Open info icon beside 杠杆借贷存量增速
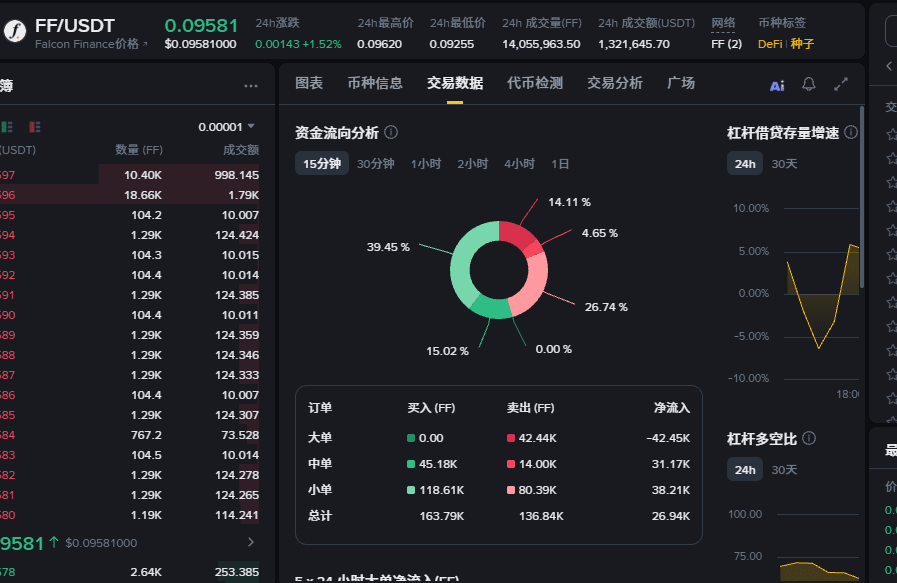897x583 pixels. (851, 132)
